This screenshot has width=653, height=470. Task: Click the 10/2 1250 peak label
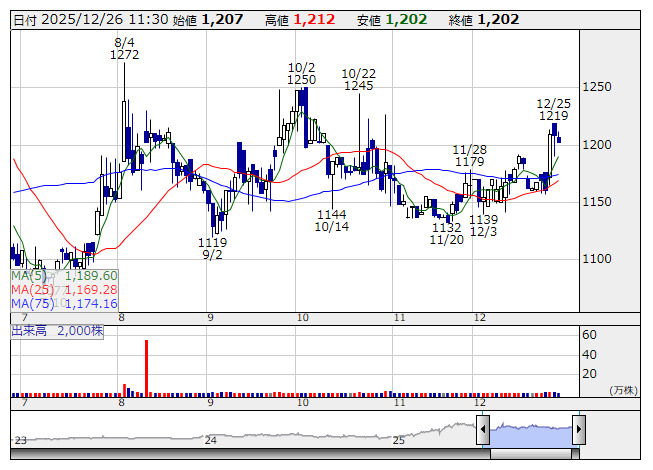(x=302, y=73)
